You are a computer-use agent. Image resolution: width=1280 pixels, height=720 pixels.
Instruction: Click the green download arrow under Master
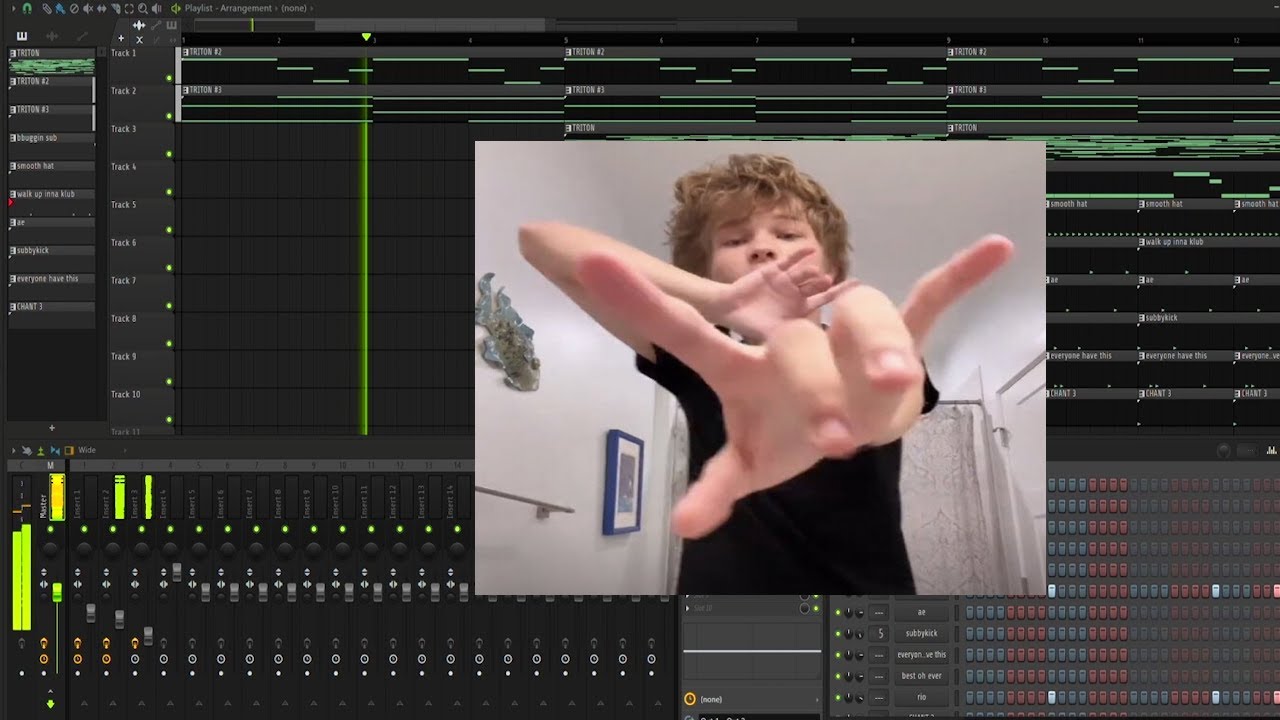pyautogui.click(x=50, y=704)
